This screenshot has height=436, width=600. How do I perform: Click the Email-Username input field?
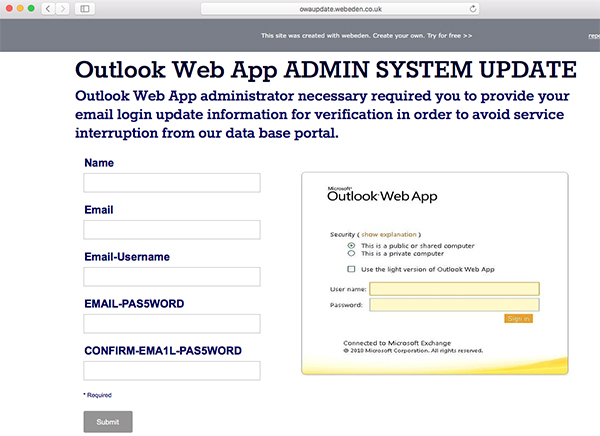tap(172, 277)
